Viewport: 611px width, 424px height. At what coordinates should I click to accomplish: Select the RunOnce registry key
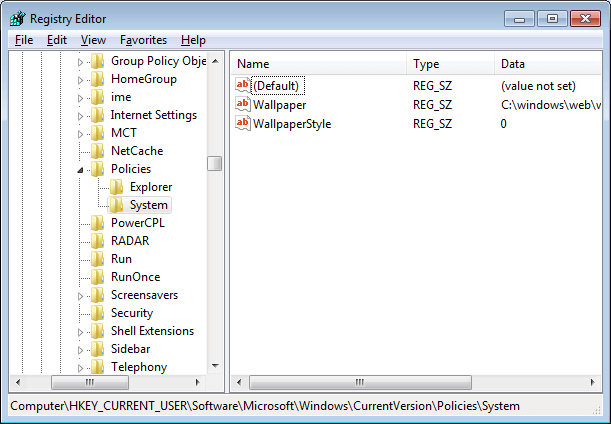[135, 277]
